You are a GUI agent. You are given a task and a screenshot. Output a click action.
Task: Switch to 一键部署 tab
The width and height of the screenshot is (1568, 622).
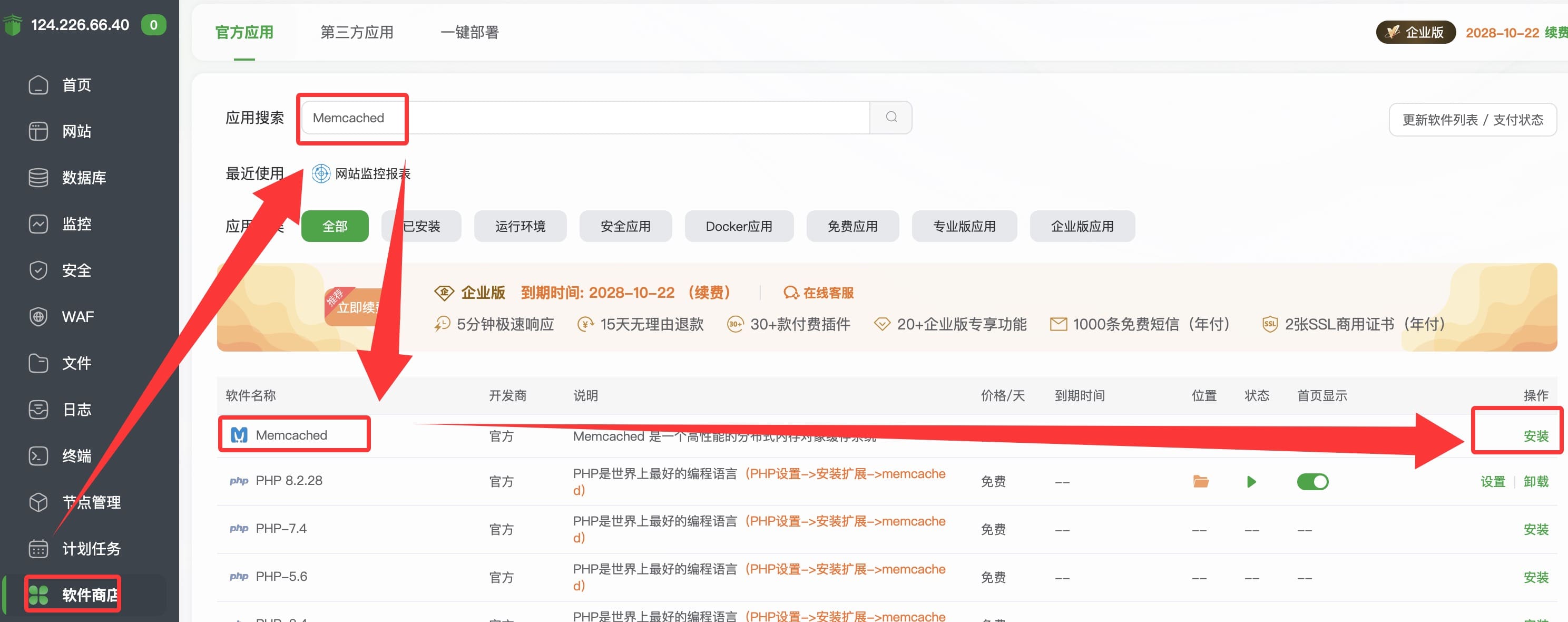click(x=469, y=32)
